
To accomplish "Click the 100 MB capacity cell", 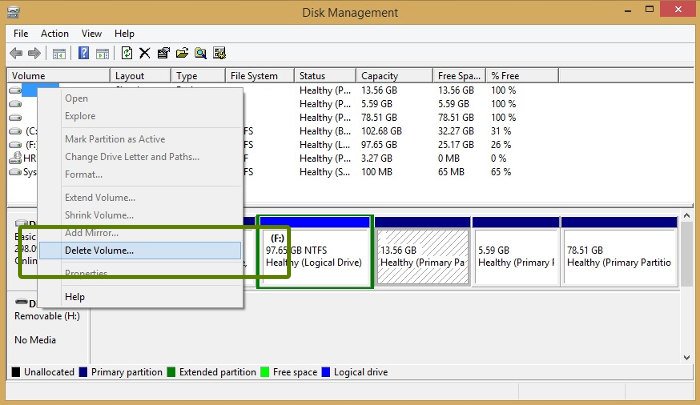I will click(x=377, y=172).
